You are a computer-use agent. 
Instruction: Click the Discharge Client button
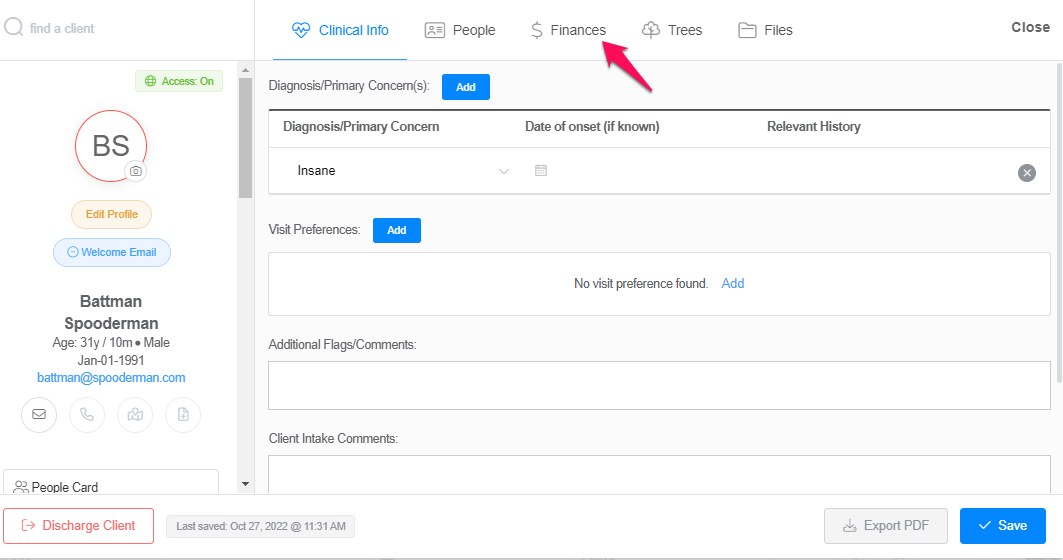coord(79,525)
